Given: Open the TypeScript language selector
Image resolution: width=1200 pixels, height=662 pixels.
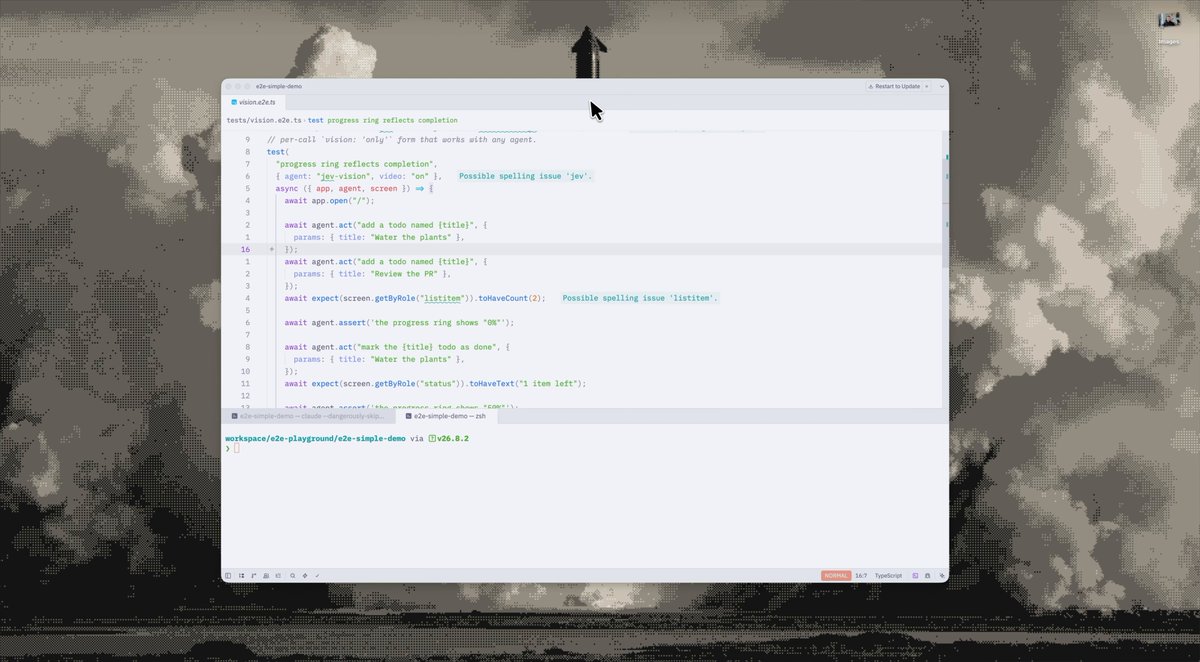Looking at the screenshot, I should click(888, 575).
